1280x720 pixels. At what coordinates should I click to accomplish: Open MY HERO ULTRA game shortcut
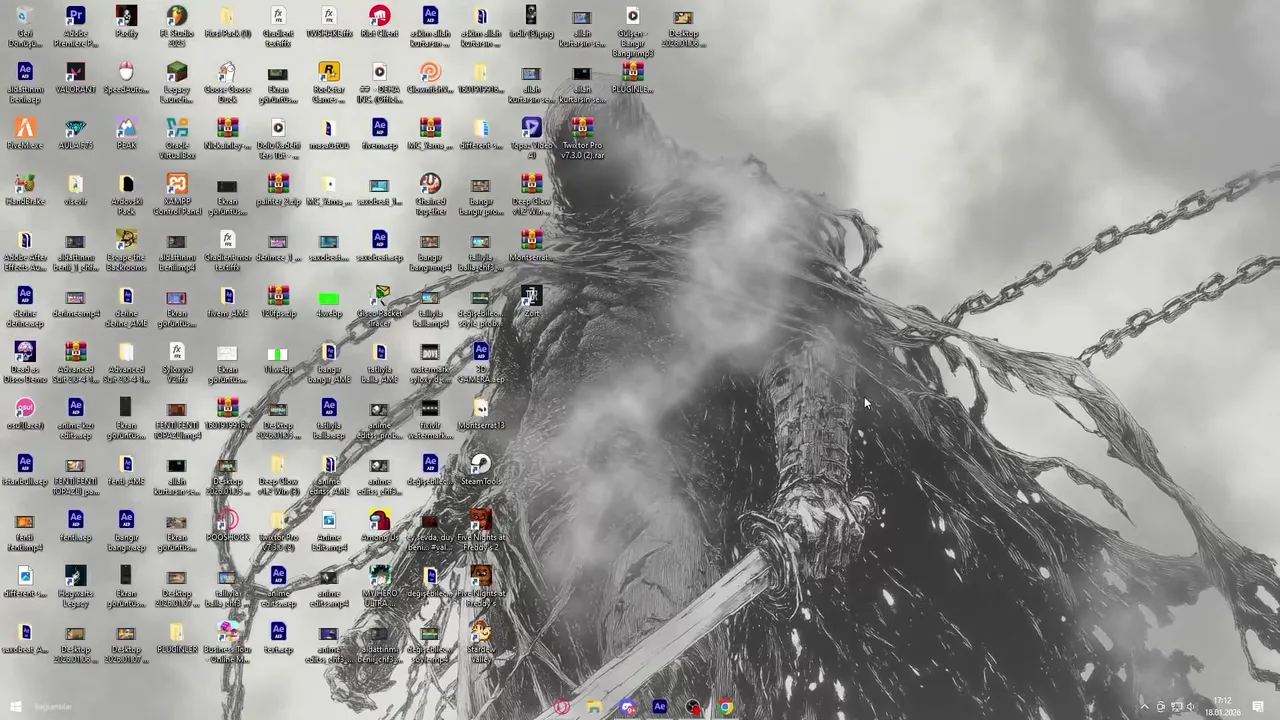[379, 586]
